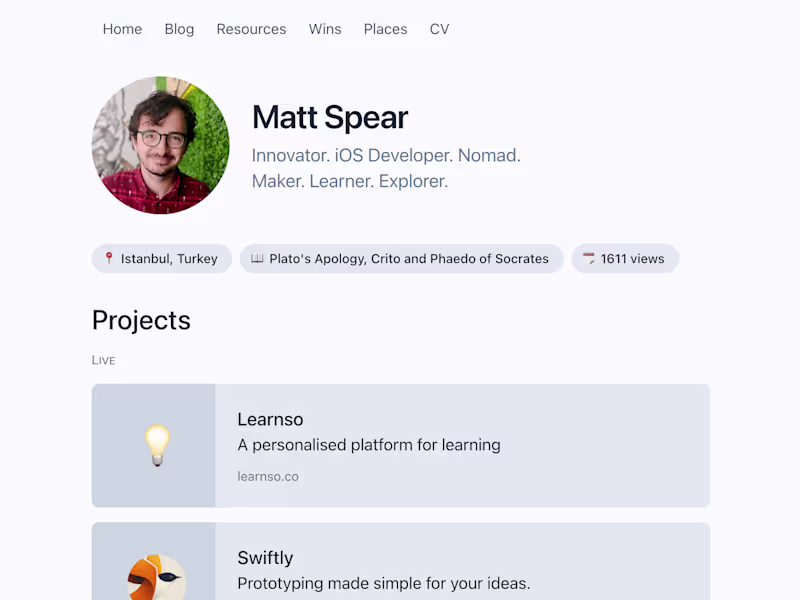Click the Projects section heading
The height and width of the screenshot is (600, 800).
(x=141, y=320)
